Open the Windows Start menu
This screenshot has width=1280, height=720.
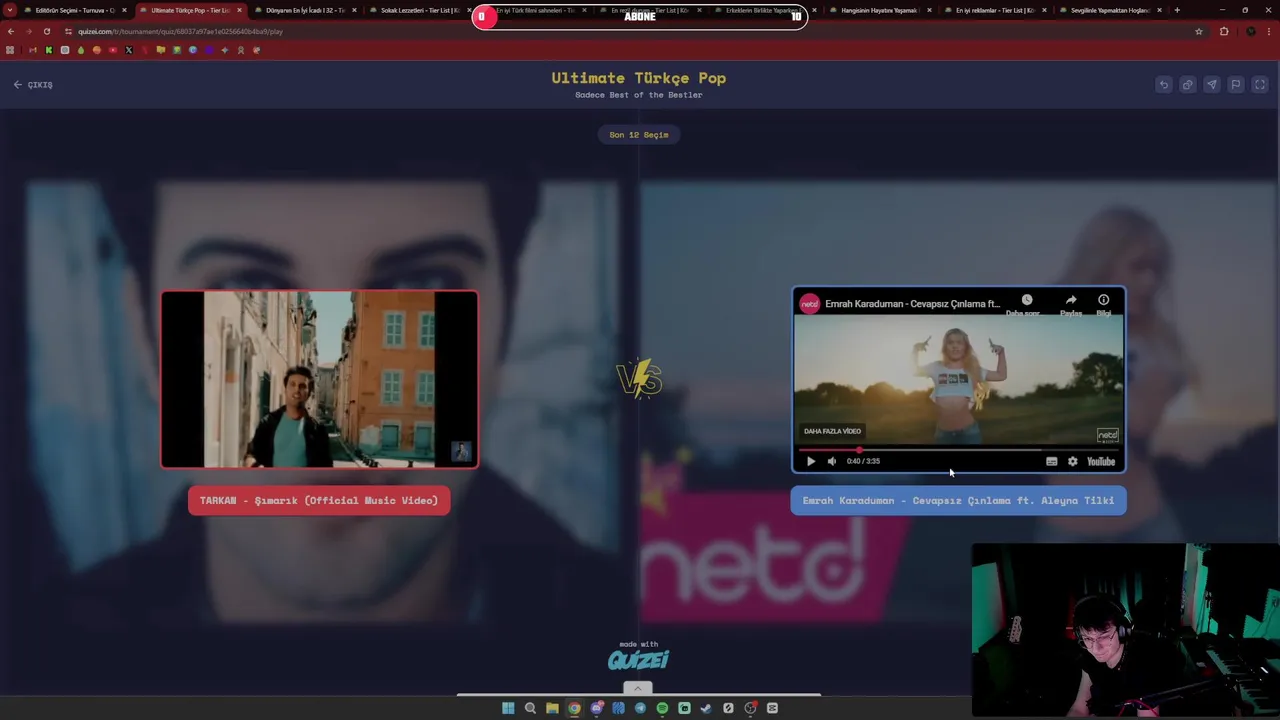508,708
